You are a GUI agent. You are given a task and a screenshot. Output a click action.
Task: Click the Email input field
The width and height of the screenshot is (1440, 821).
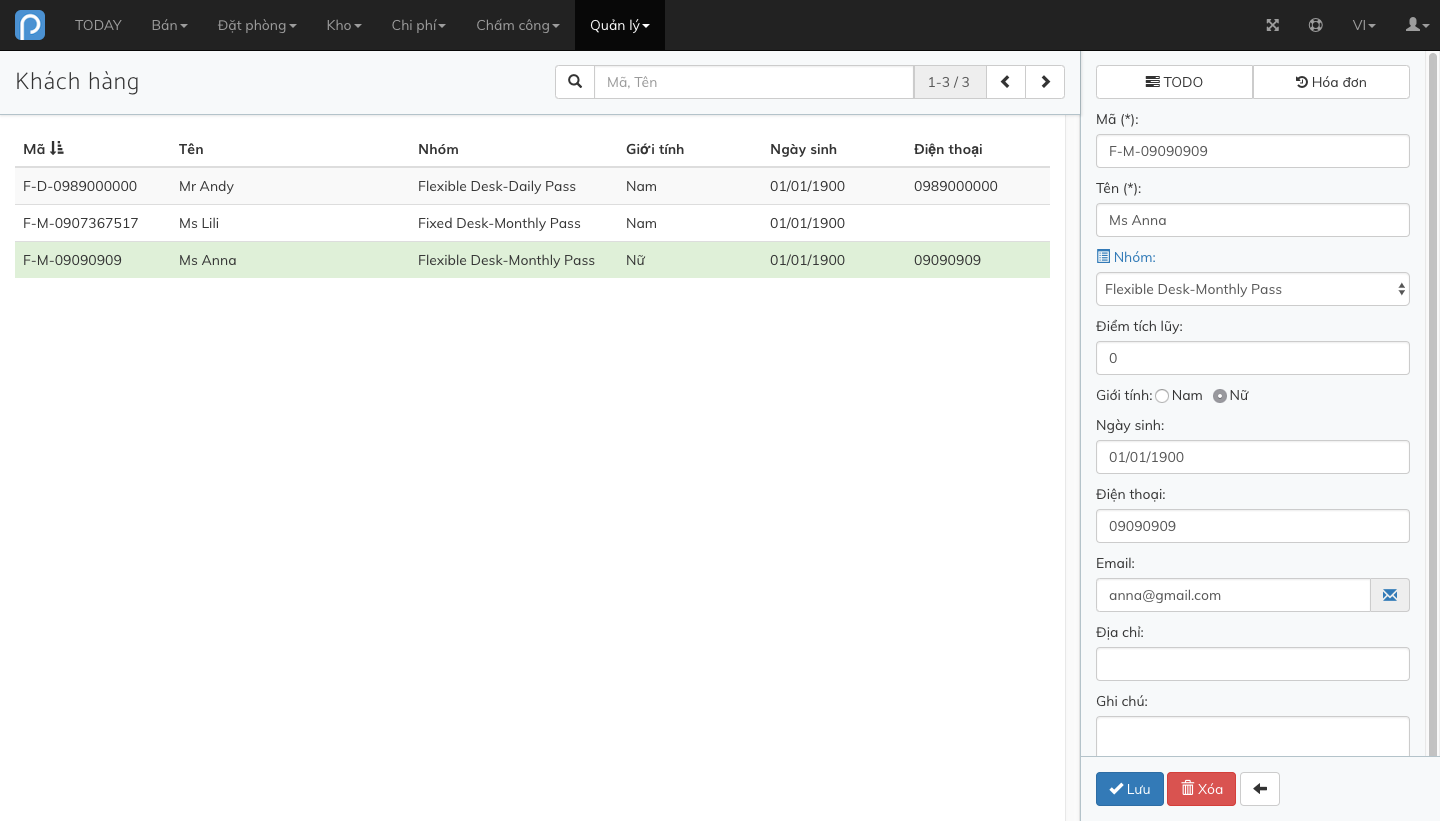pyautogui.click(x=1233, y=595)
